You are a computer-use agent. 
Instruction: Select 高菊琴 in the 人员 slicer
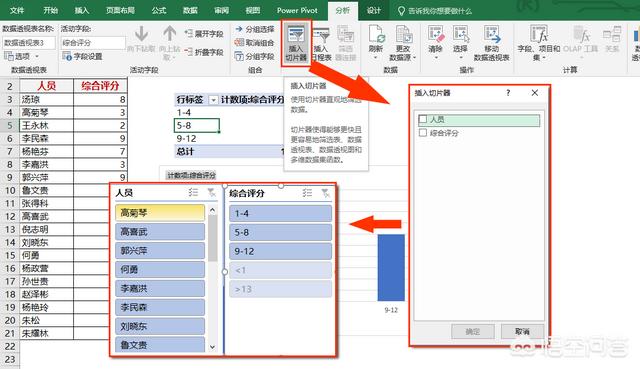click(x=160, y=213)
